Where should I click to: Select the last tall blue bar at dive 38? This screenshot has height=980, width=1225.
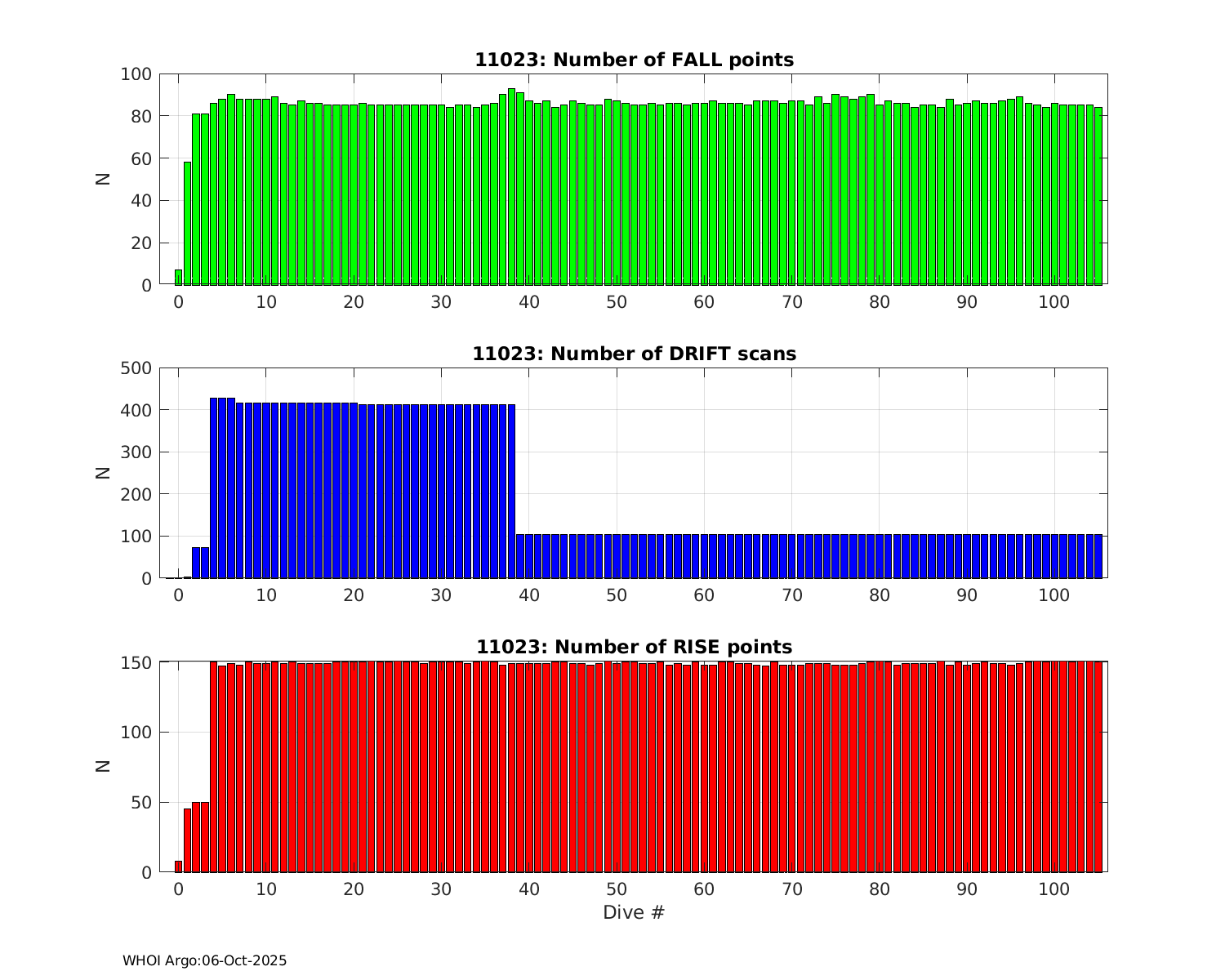(x=511, y=490)
